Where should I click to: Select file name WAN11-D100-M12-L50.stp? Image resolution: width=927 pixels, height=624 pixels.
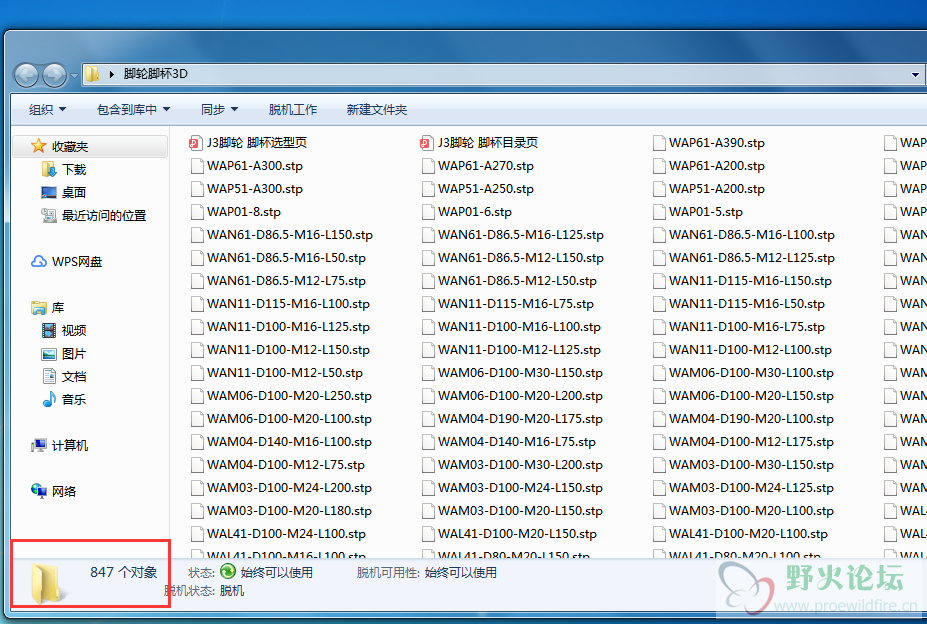tap(285, 373)
